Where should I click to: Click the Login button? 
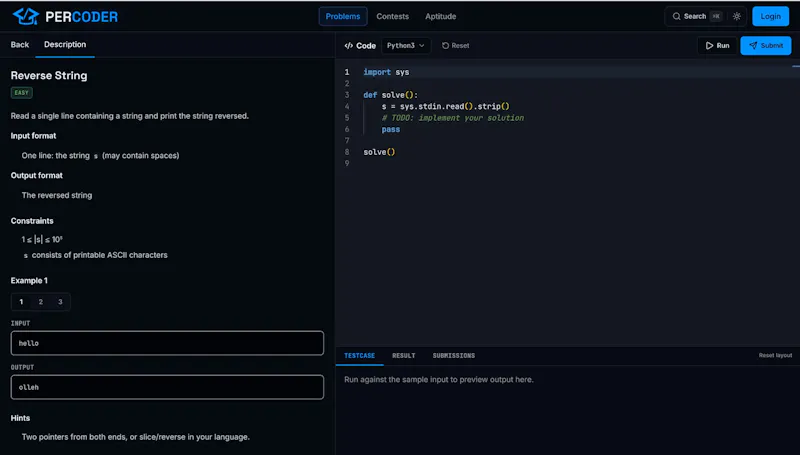point(770,16)
